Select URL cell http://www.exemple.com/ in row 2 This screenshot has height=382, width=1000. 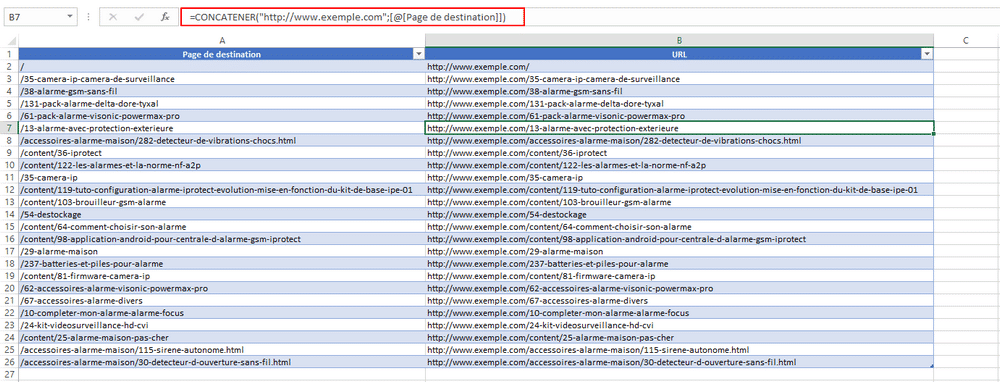click(x=679, y=66)
